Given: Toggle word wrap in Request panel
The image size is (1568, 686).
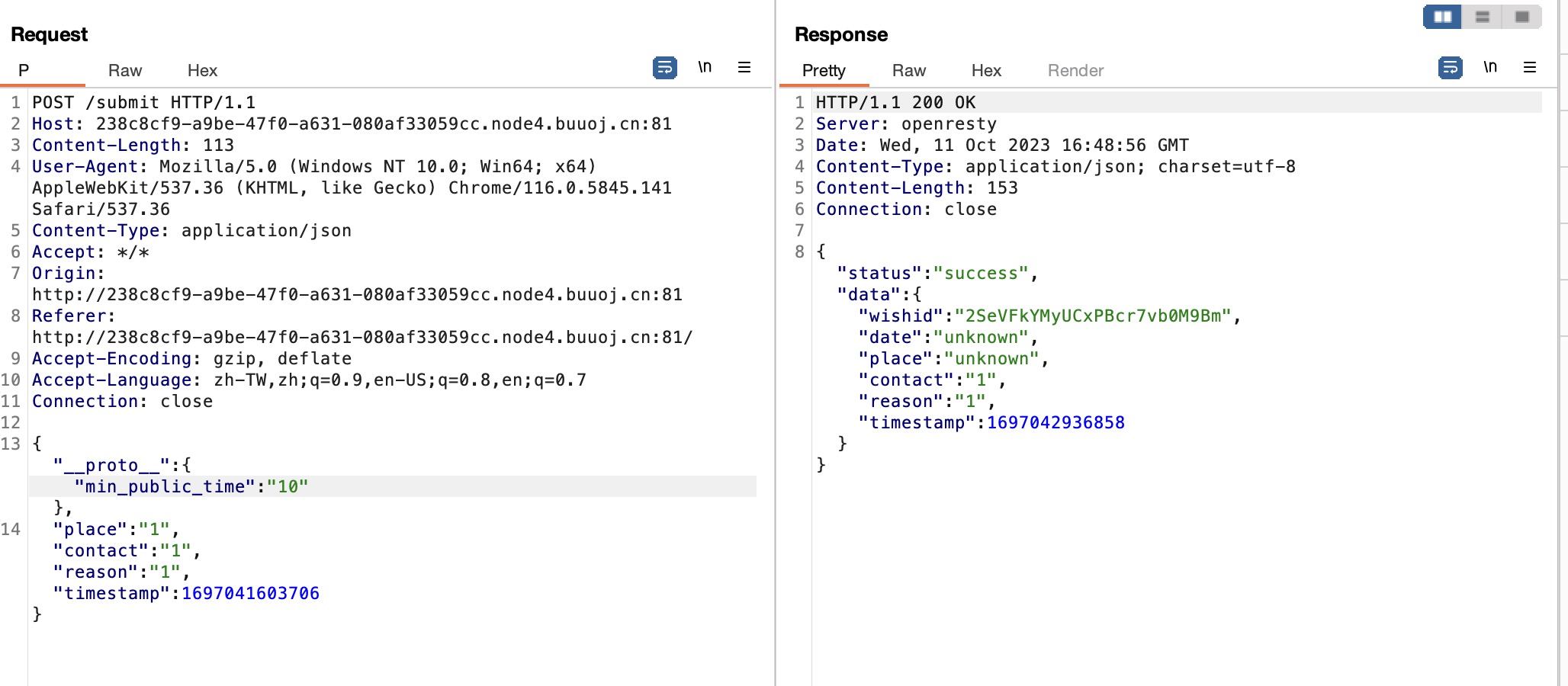Looking at the screenshot, I should 664,68.
